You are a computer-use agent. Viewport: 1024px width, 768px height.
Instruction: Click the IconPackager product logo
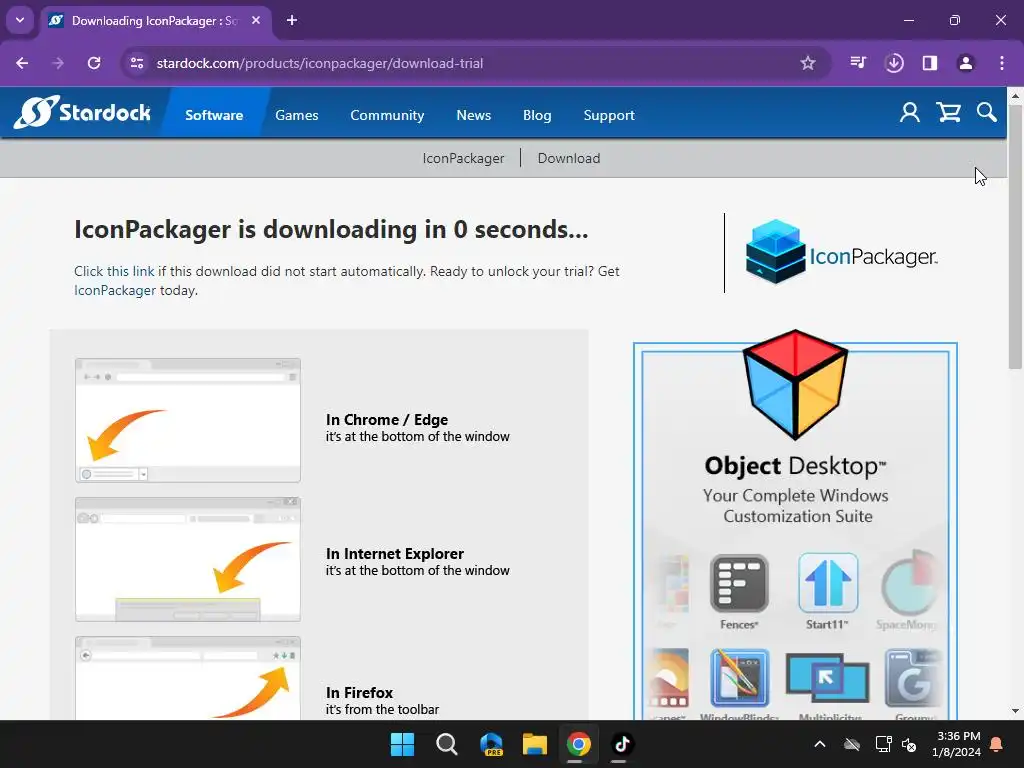[x=841, y=252]
